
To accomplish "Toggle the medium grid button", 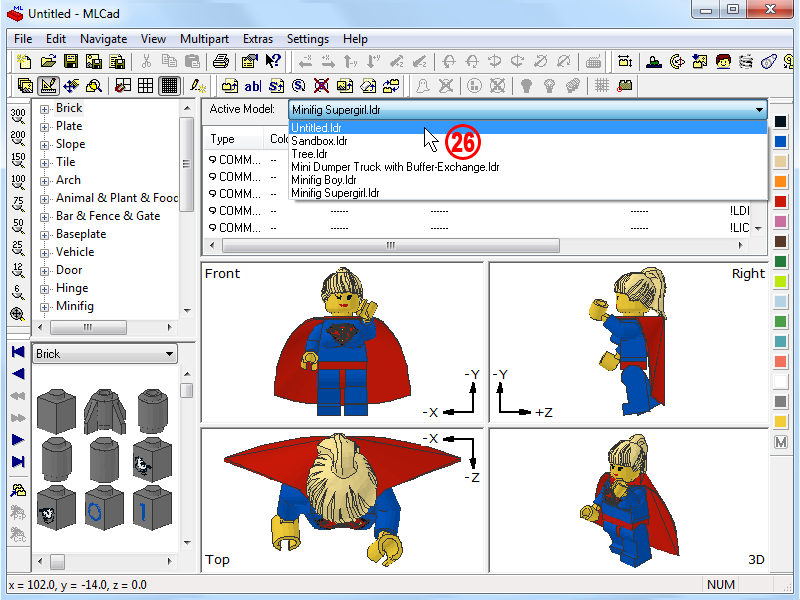I will [x=146, y=86].
